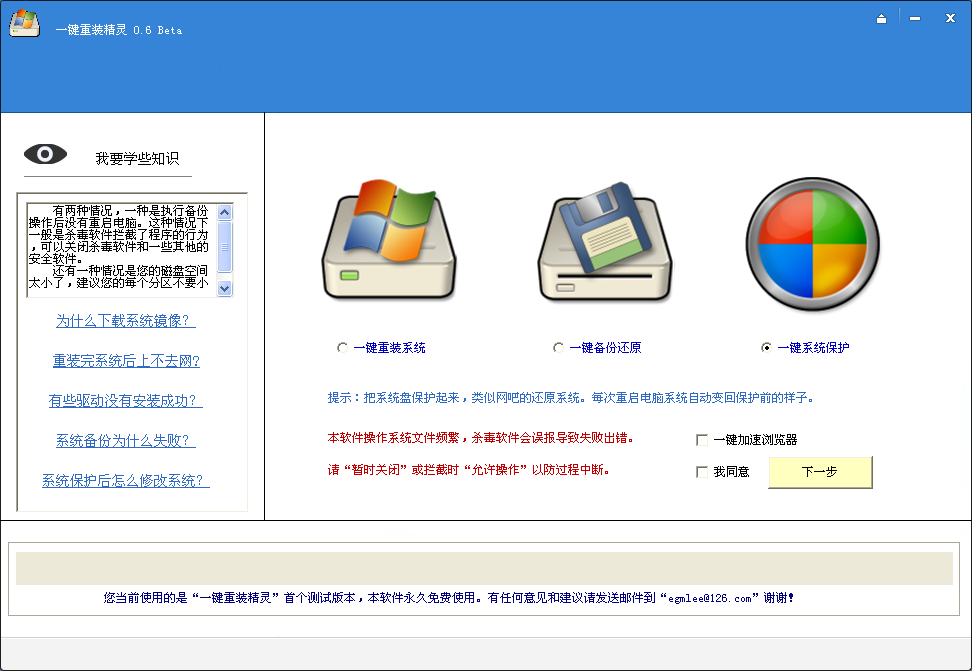Click the 下一步 button
Viewport: 972px width, 671px height.
[x=820, y=472]
